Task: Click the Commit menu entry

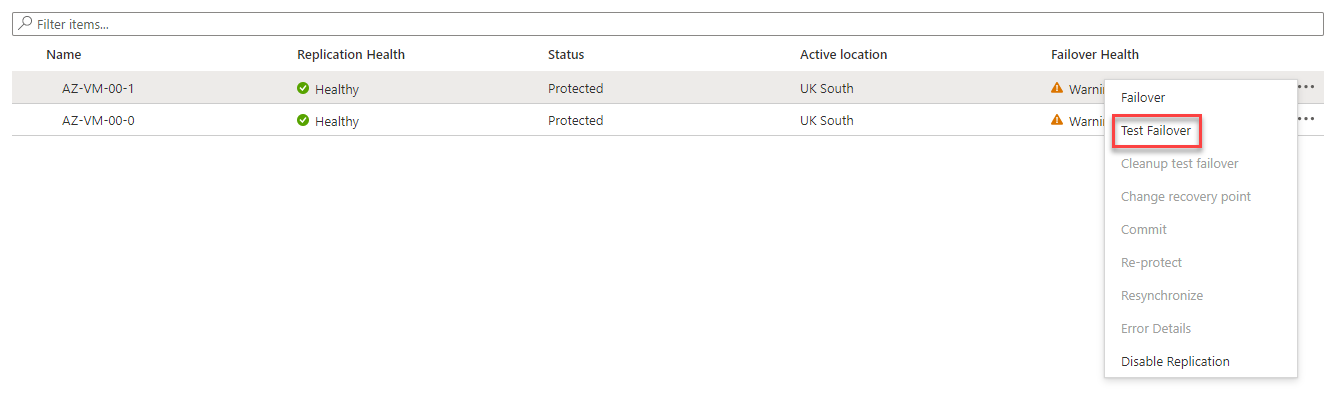Action: (1144, 230)
